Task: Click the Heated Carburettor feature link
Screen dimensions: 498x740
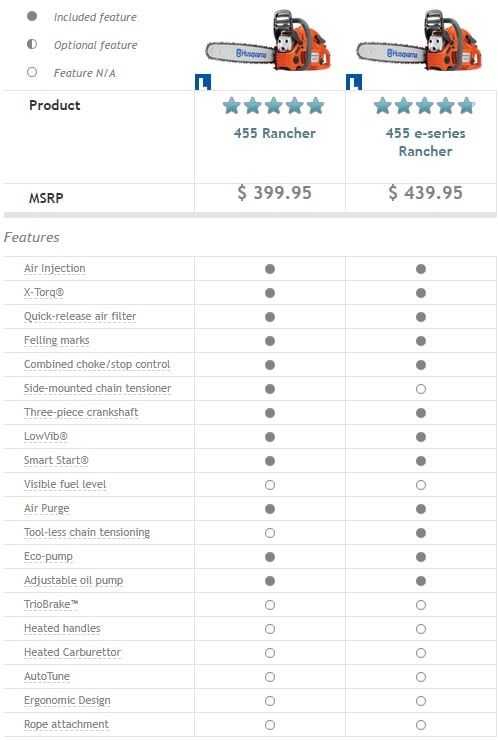Action: 73,652
